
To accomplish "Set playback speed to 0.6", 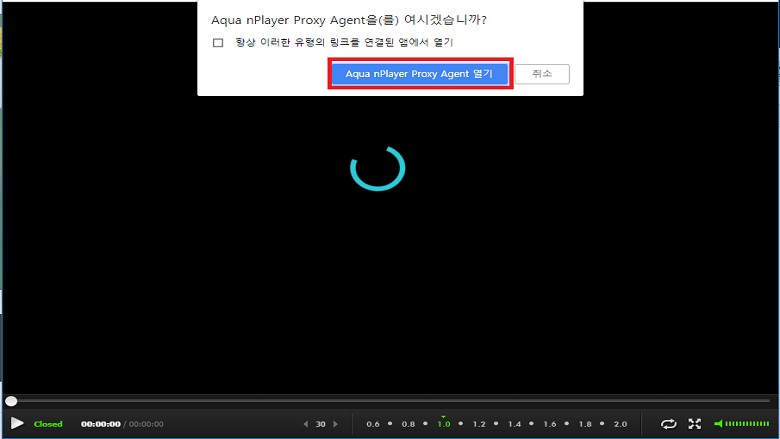I will [373, 424].
